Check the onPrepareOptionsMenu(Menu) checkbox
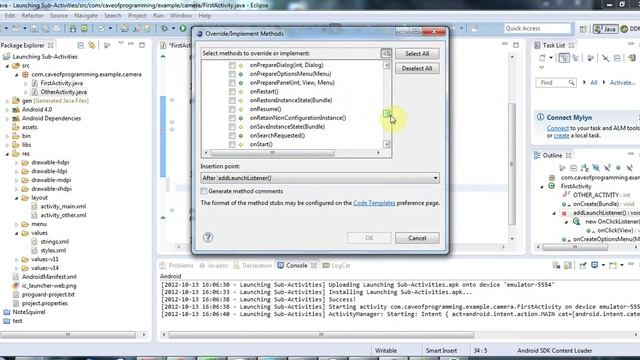This screenshot has width=640, height=360. [x=232, y=74]
